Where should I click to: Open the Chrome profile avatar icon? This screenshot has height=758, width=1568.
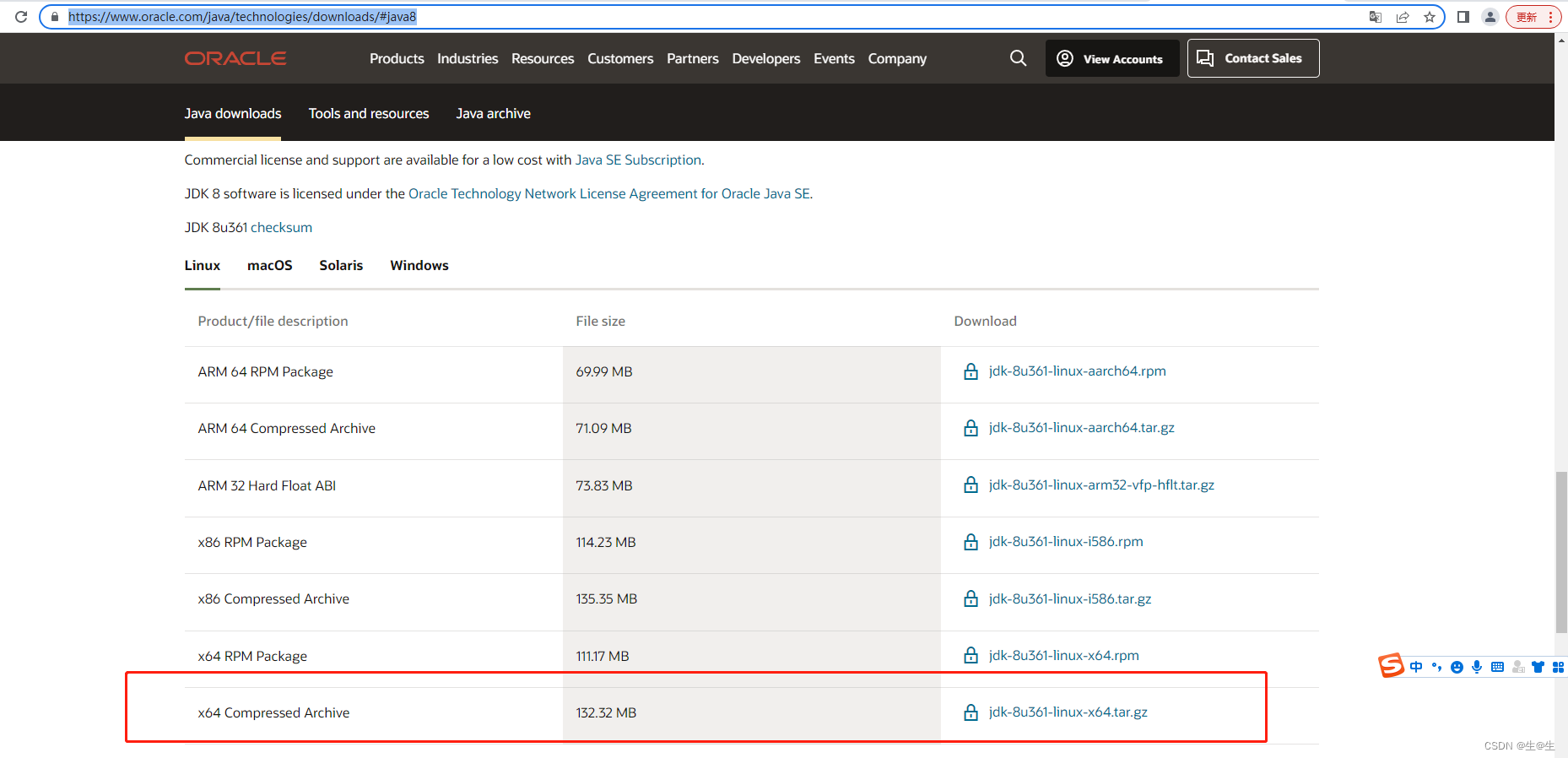pos(1490,17)
